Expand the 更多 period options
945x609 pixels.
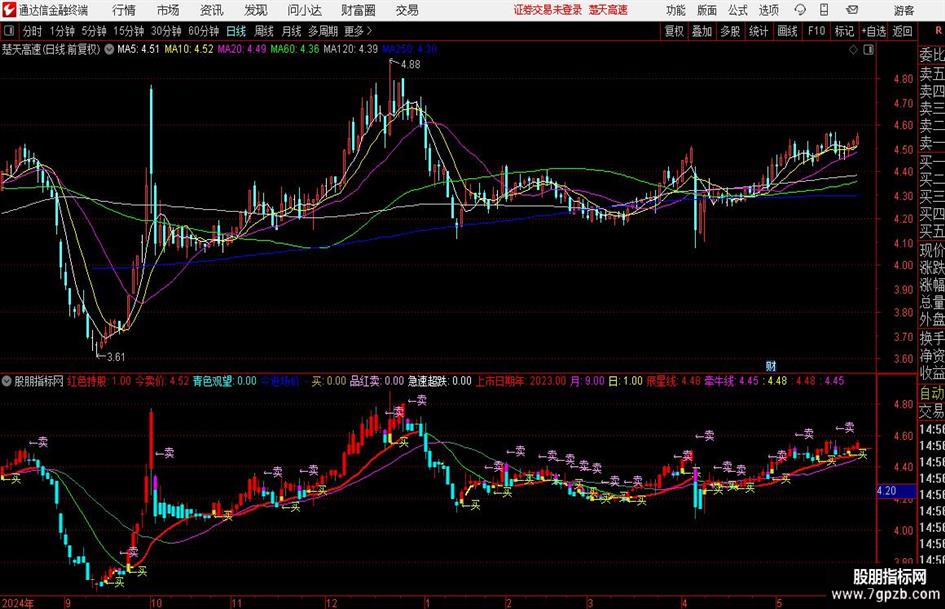358,31
